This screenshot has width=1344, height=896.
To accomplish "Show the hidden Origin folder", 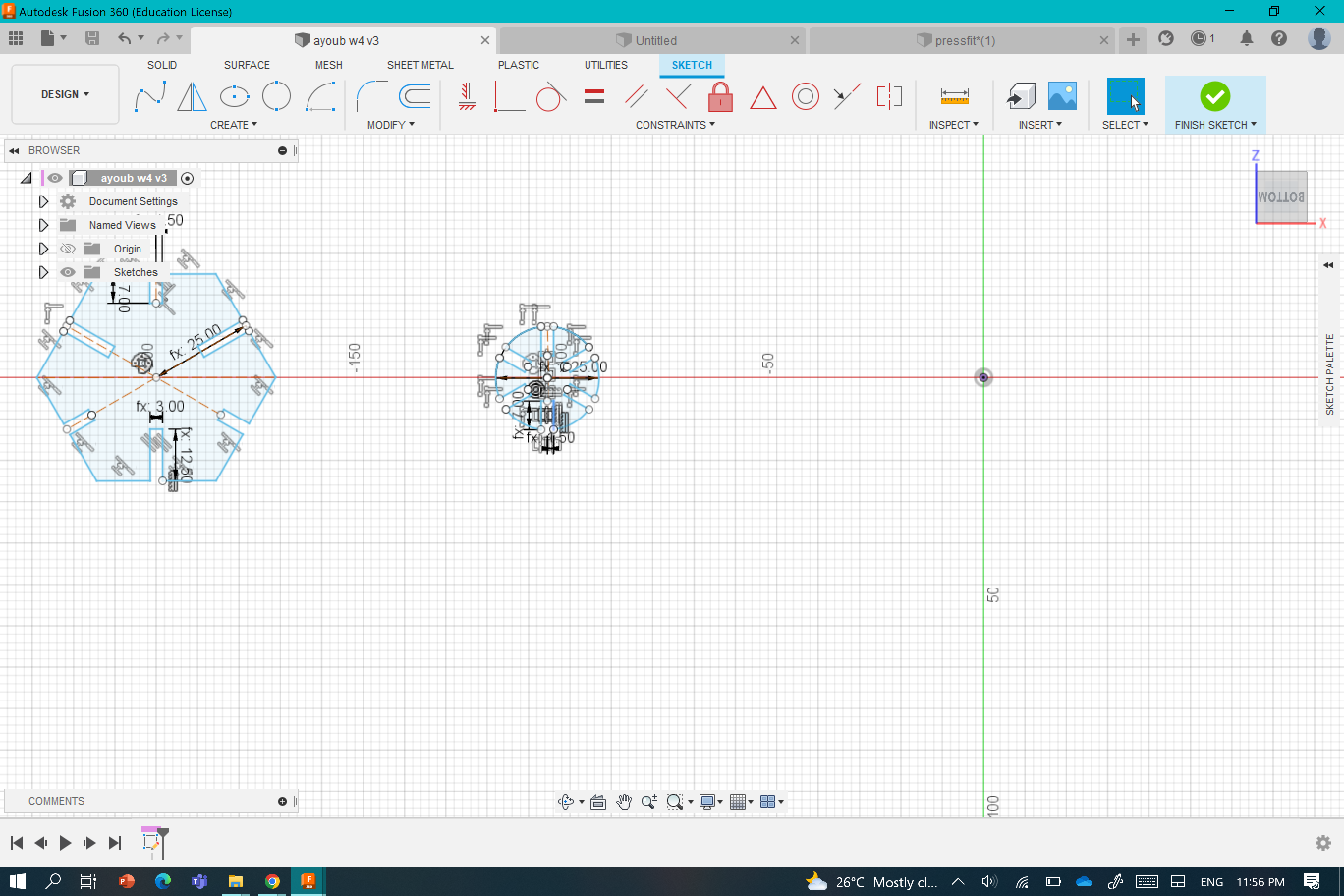I will (68, 249).
